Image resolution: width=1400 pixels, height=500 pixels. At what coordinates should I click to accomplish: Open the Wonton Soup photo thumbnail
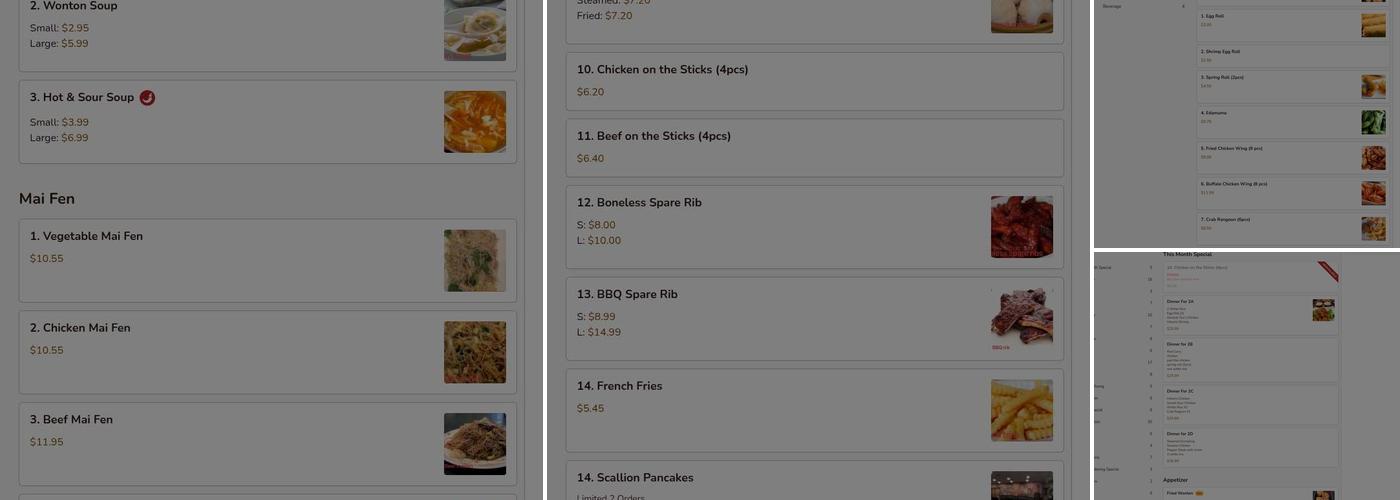pyautogui.click(x=474, y=30)
